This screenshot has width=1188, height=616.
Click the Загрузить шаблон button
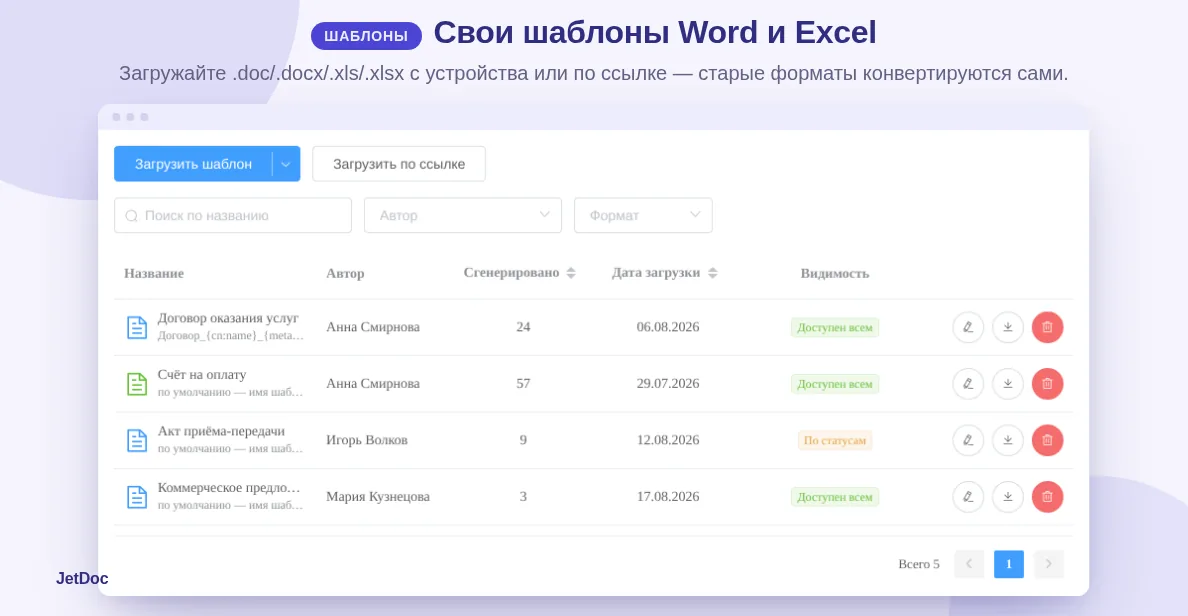(193, 164)
